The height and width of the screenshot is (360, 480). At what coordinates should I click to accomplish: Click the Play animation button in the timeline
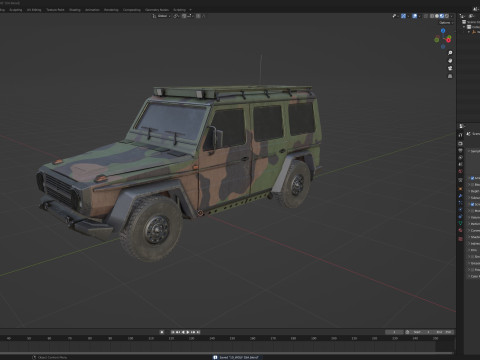[188, 332]
